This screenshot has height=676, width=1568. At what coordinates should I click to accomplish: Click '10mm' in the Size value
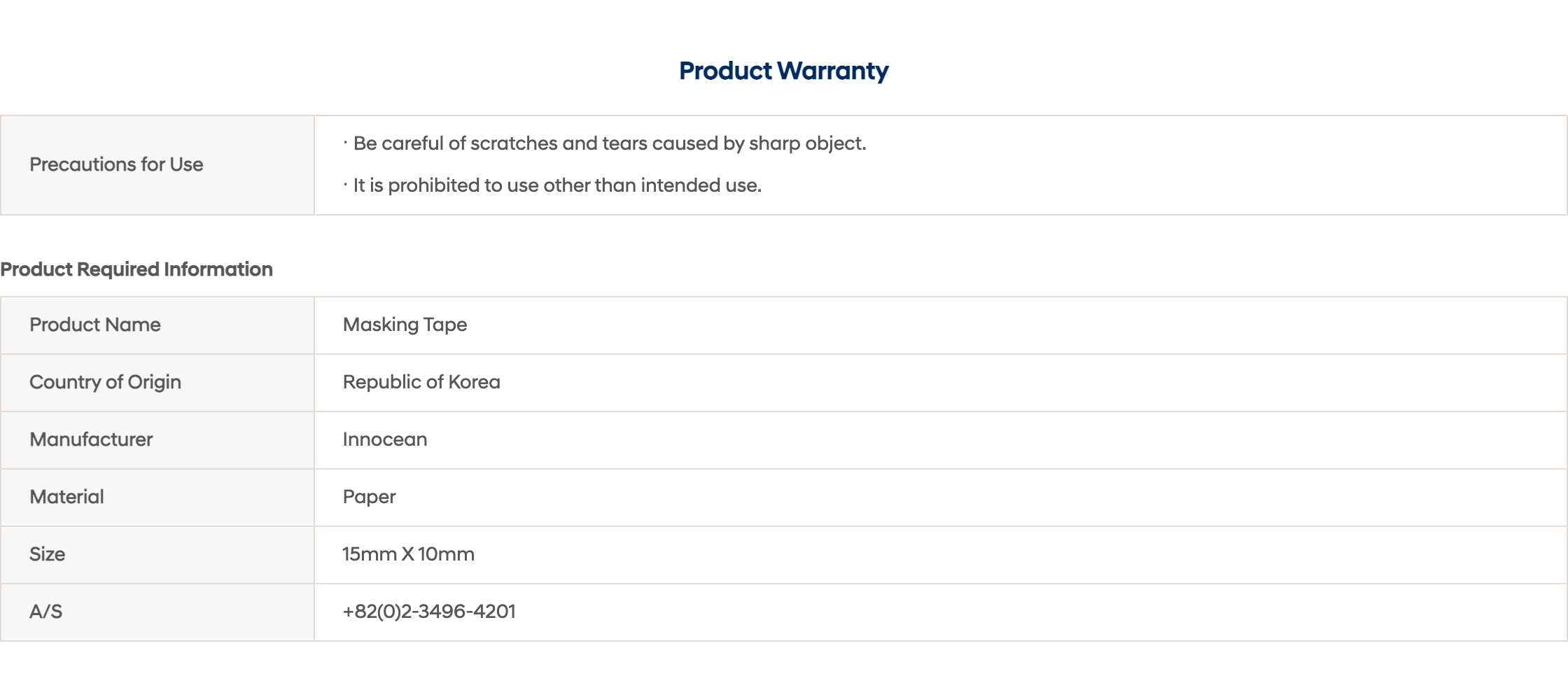446,554
